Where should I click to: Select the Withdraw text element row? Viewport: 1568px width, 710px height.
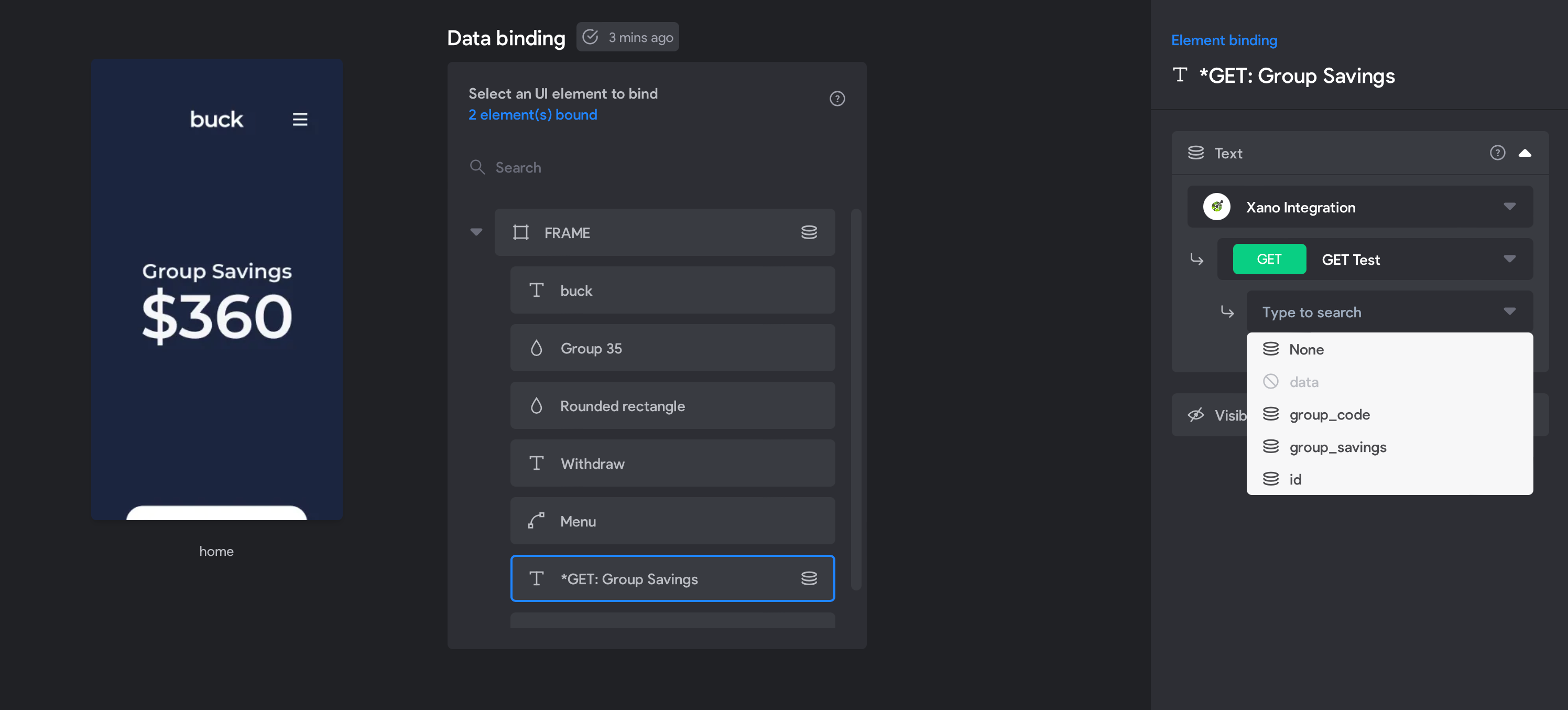coord(672,464)
